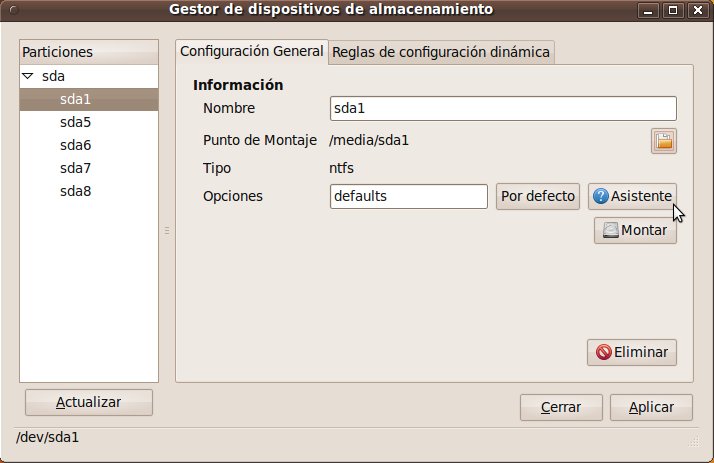Click the /media/sda1 mount point text
The width and height of the screenshot is (714, 463).
coord(369,140)
